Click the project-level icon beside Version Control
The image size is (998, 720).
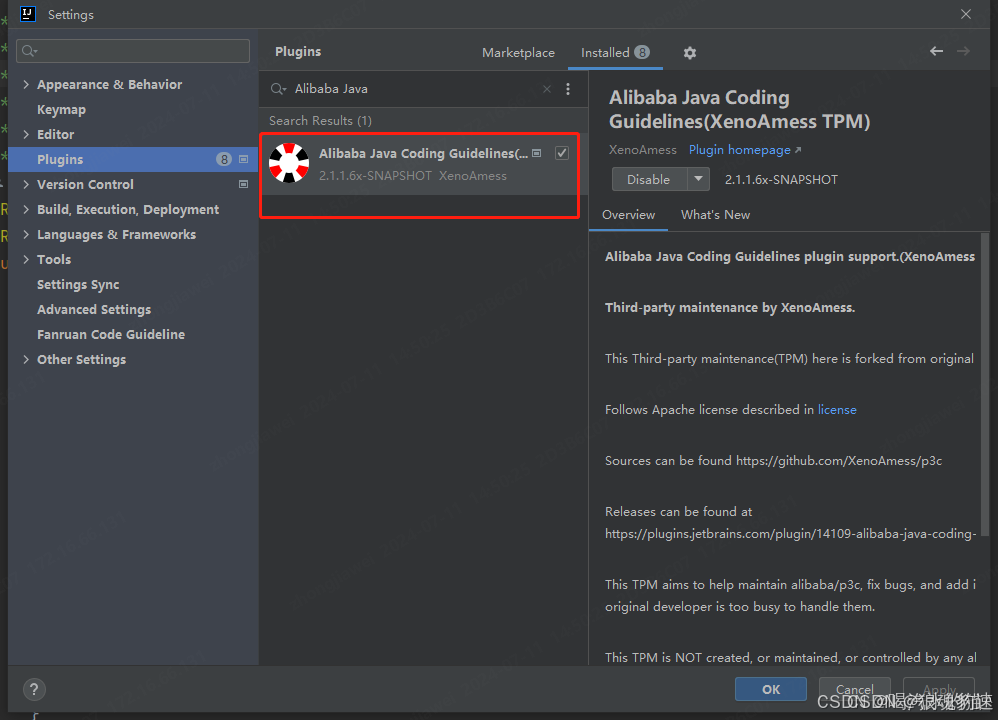243,184
